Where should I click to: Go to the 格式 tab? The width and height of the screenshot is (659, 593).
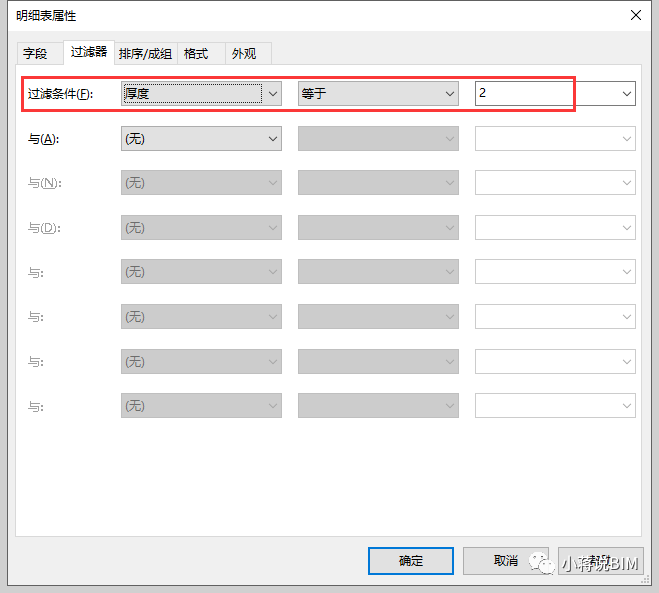[201, 53]
